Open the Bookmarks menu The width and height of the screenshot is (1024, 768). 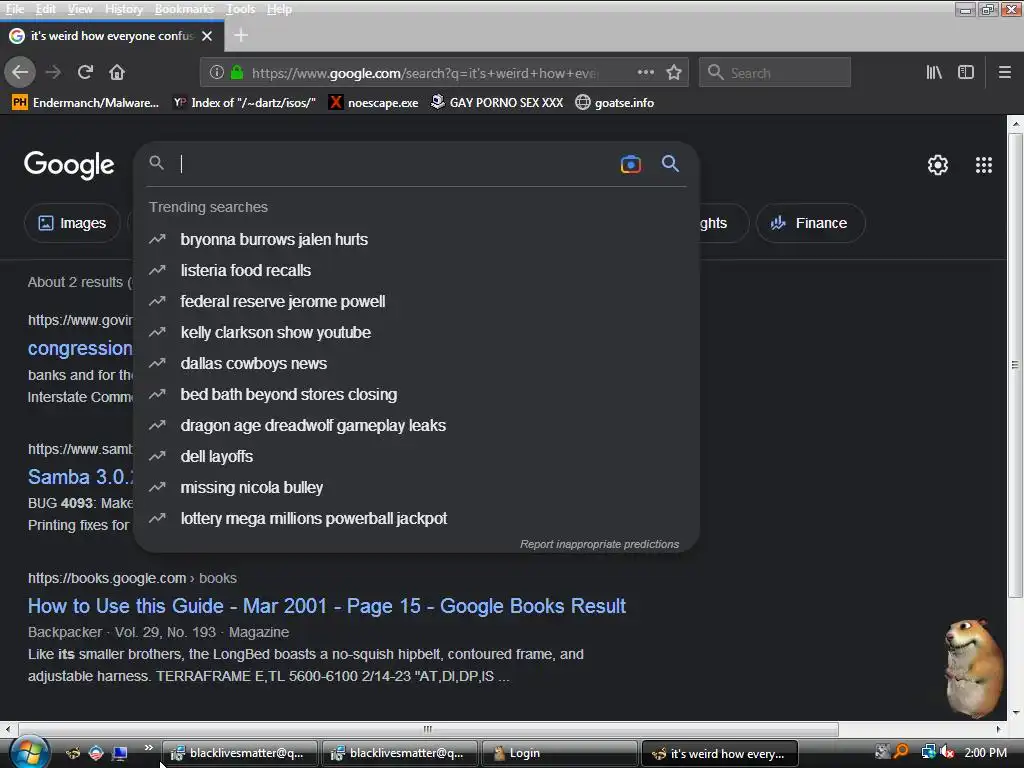coord(184,8)
